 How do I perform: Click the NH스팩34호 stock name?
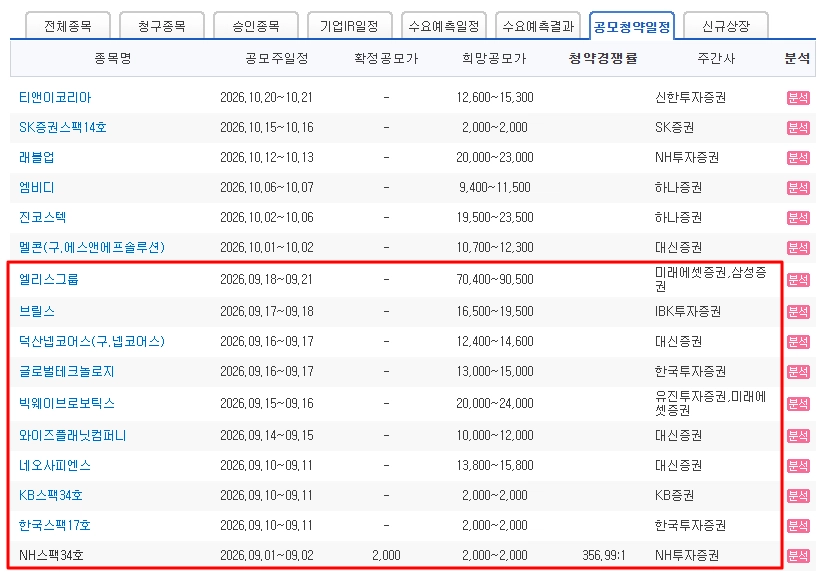click(51, 555)
